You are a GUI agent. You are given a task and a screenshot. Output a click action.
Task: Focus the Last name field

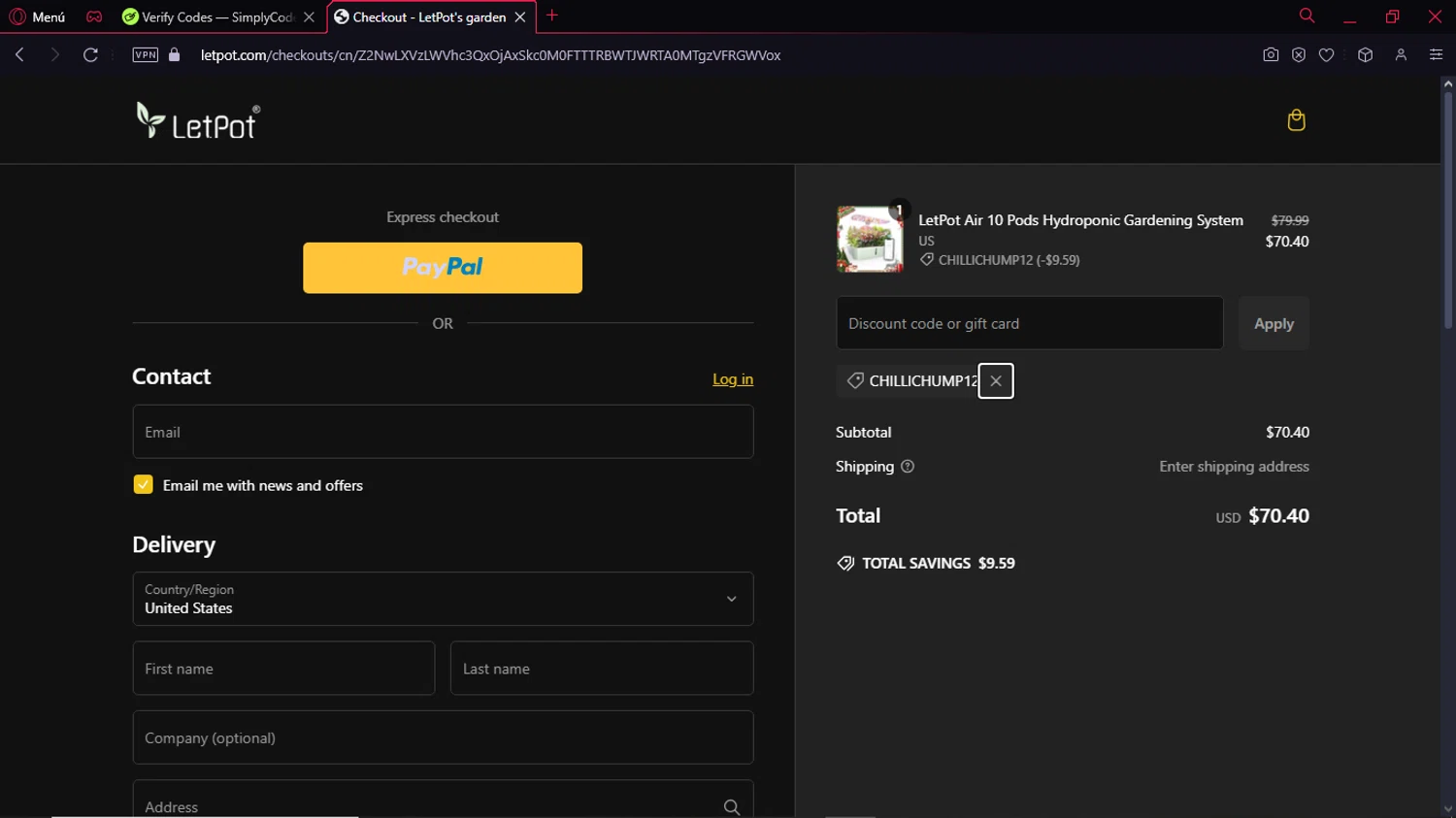pos(602,669)
